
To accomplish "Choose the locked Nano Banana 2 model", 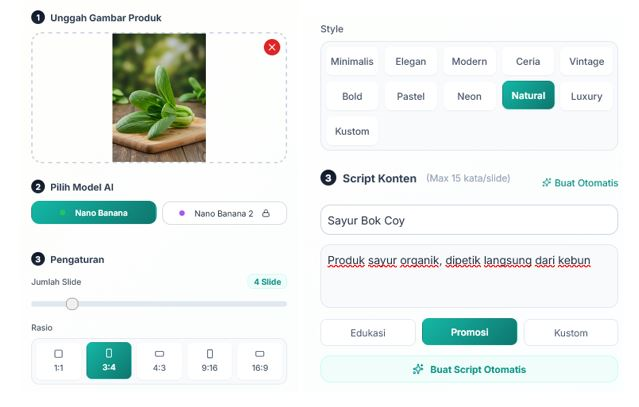I will 224,213.
